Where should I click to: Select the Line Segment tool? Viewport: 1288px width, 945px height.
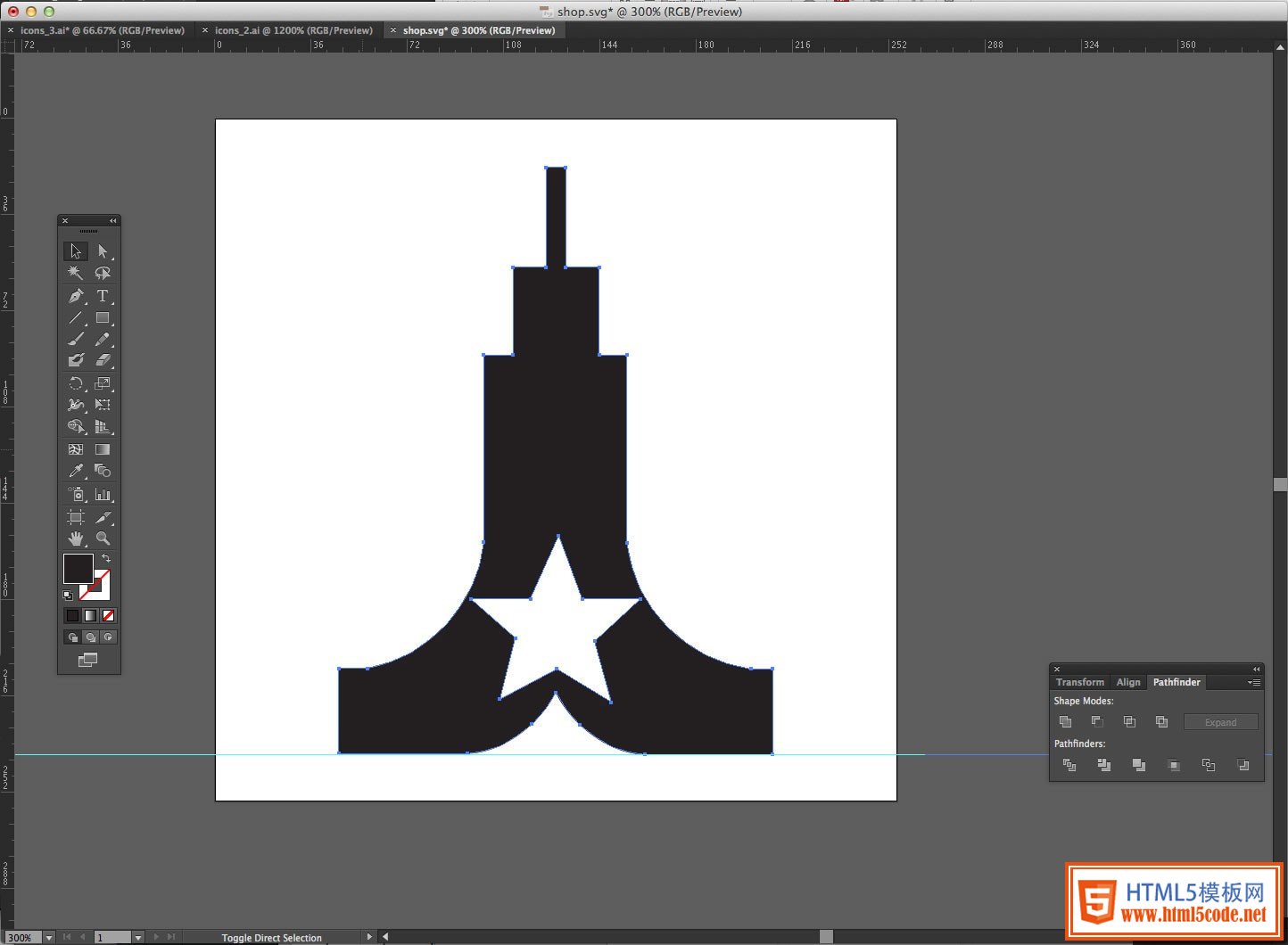(76, 317)
